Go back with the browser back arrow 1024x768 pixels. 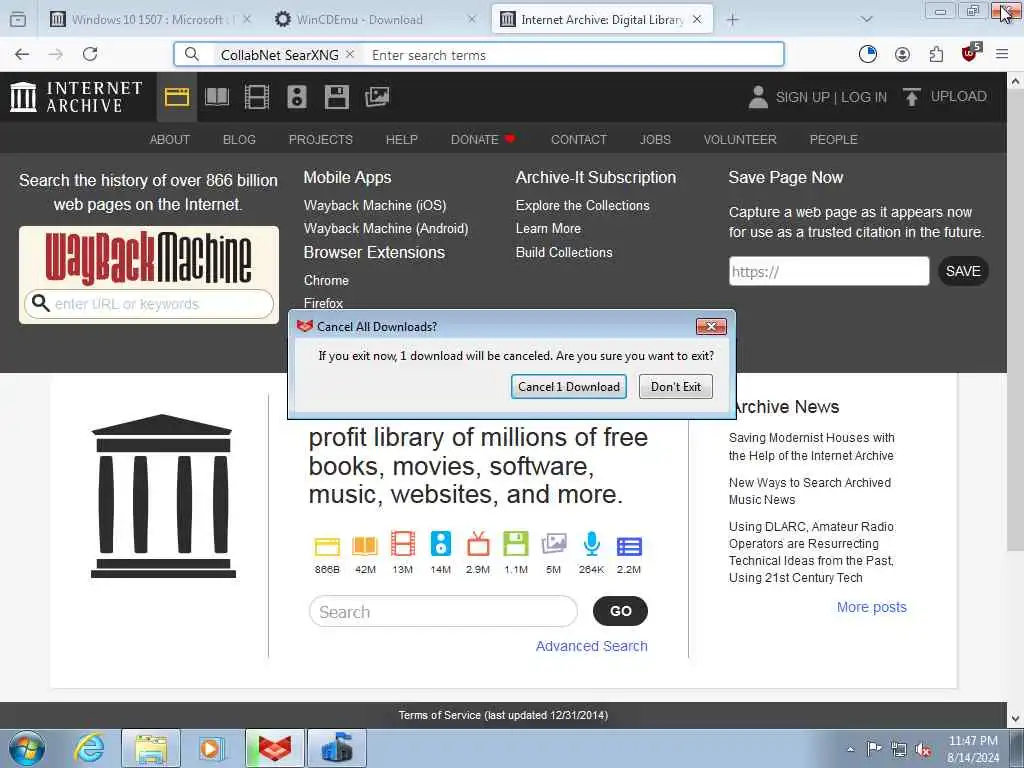(22, 54)
